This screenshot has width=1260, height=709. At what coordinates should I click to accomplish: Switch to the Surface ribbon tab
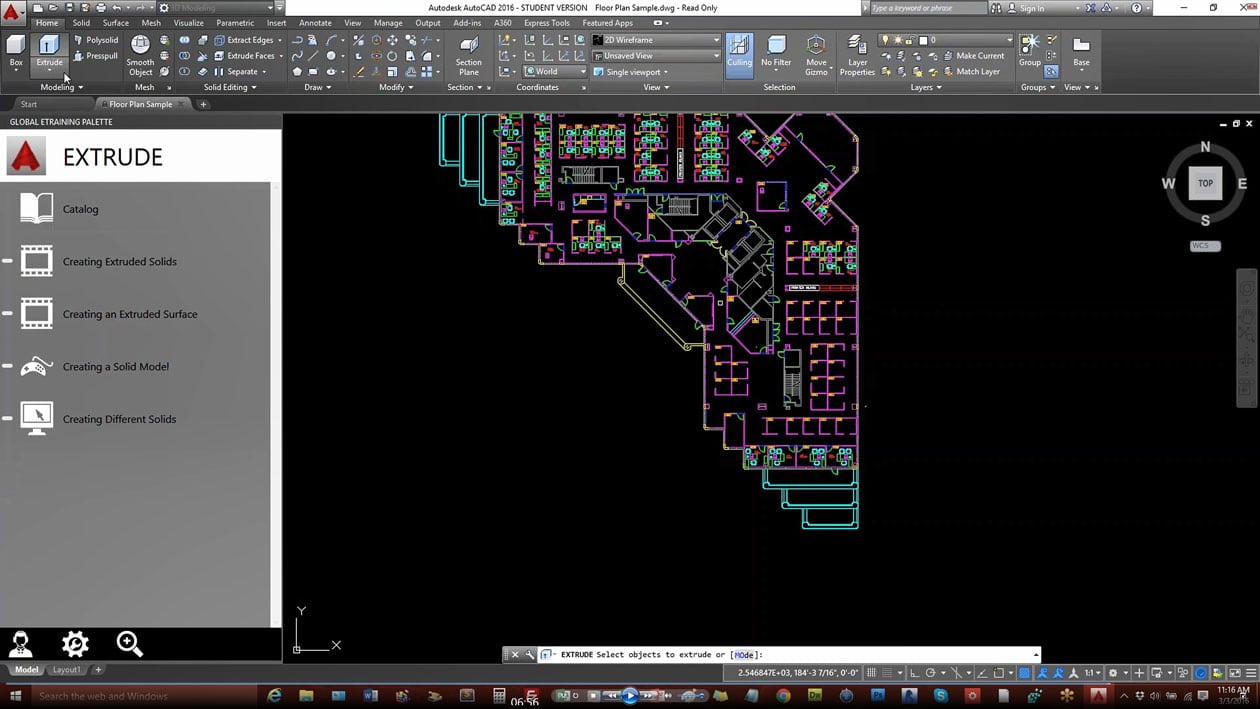click(x=116, y=23)
